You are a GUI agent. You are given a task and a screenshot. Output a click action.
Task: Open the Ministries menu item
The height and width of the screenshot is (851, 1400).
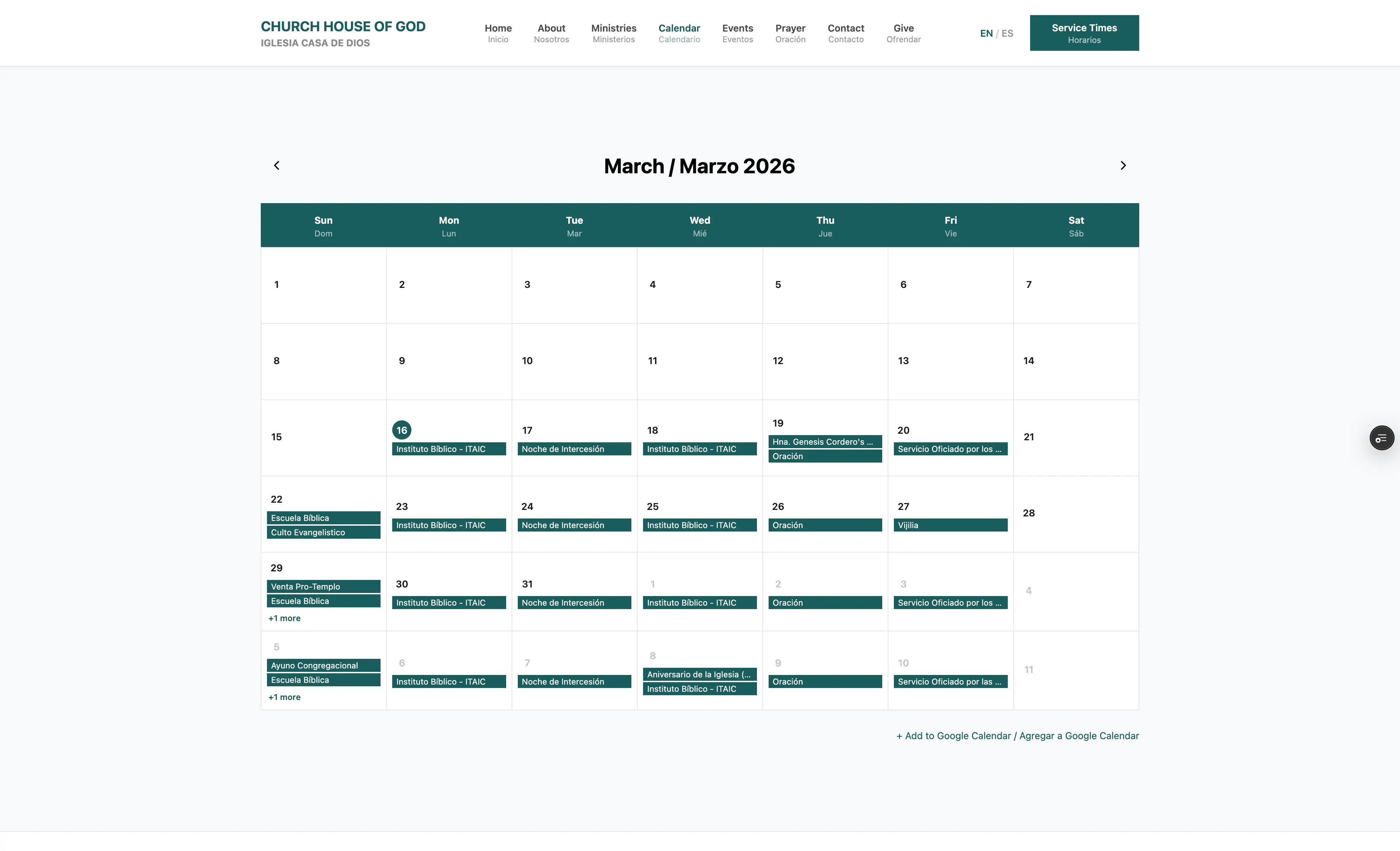click(x=613, y=33)
